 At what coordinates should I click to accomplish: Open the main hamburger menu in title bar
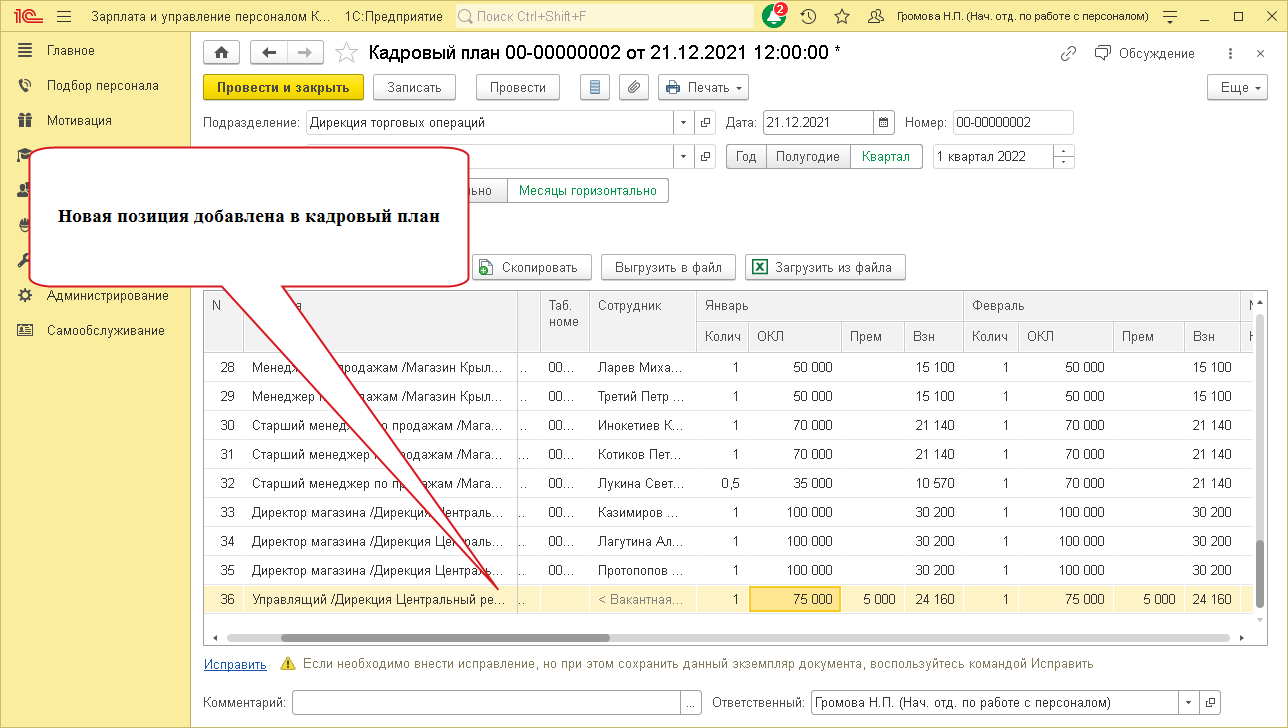[65, 16]
